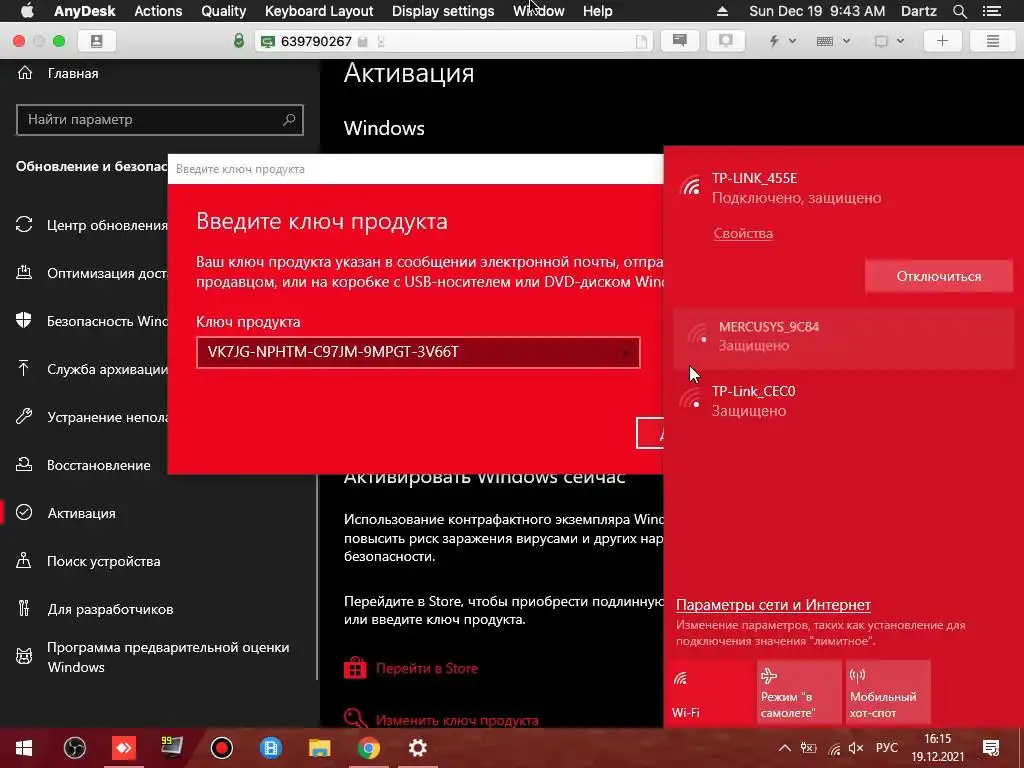
Task: Go to Главная settings home
Action: [57, 73]
